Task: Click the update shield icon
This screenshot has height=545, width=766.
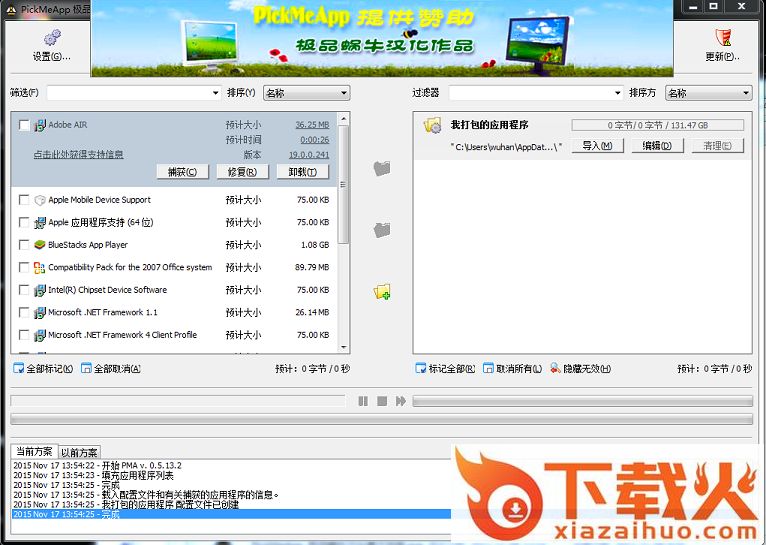Action: pyautogui.click(x=723, y=37)
